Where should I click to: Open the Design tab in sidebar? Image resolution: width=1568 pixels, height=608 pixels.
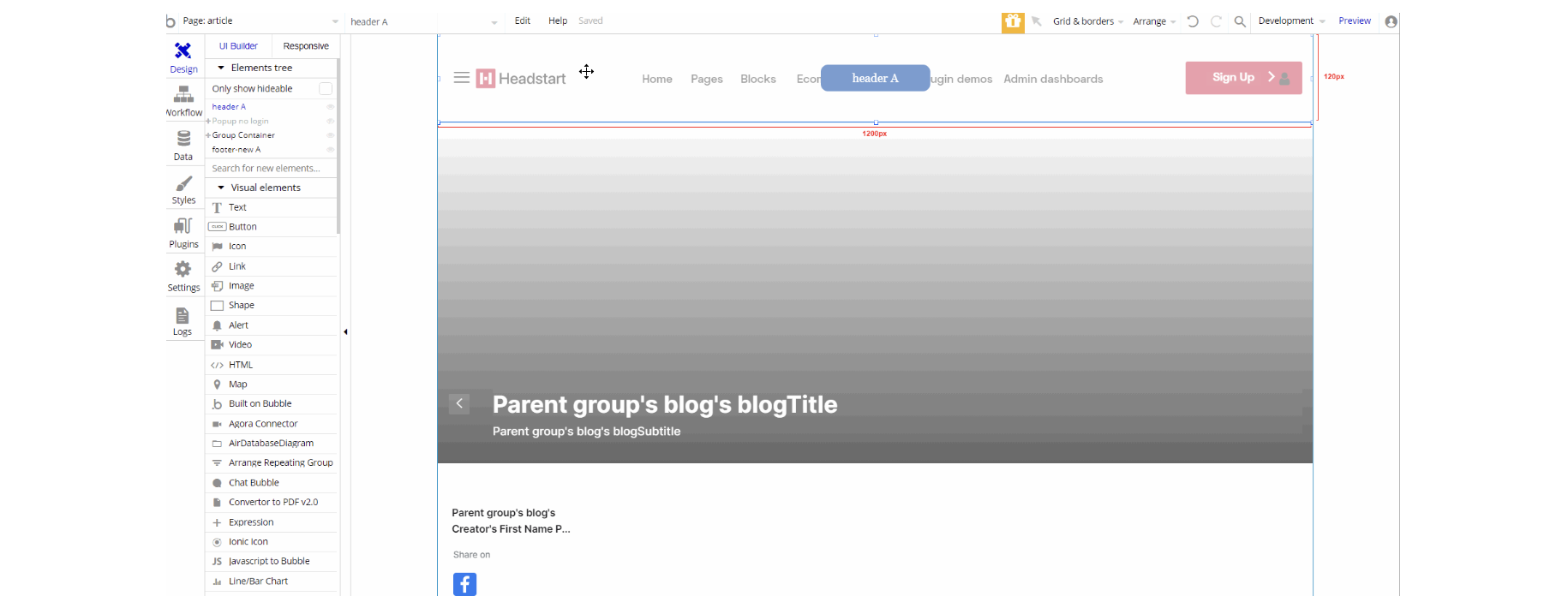[183, 57]
